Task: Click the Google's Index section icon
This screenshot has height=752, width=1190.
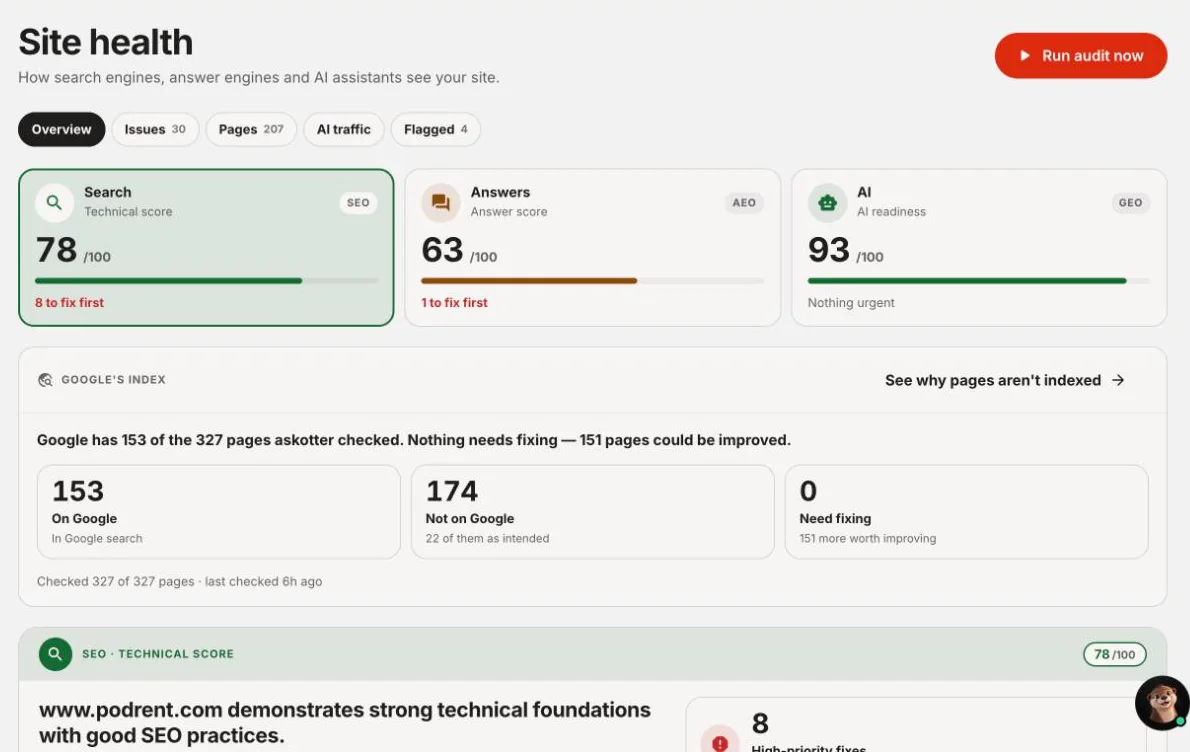Action: tap(46, 379)
